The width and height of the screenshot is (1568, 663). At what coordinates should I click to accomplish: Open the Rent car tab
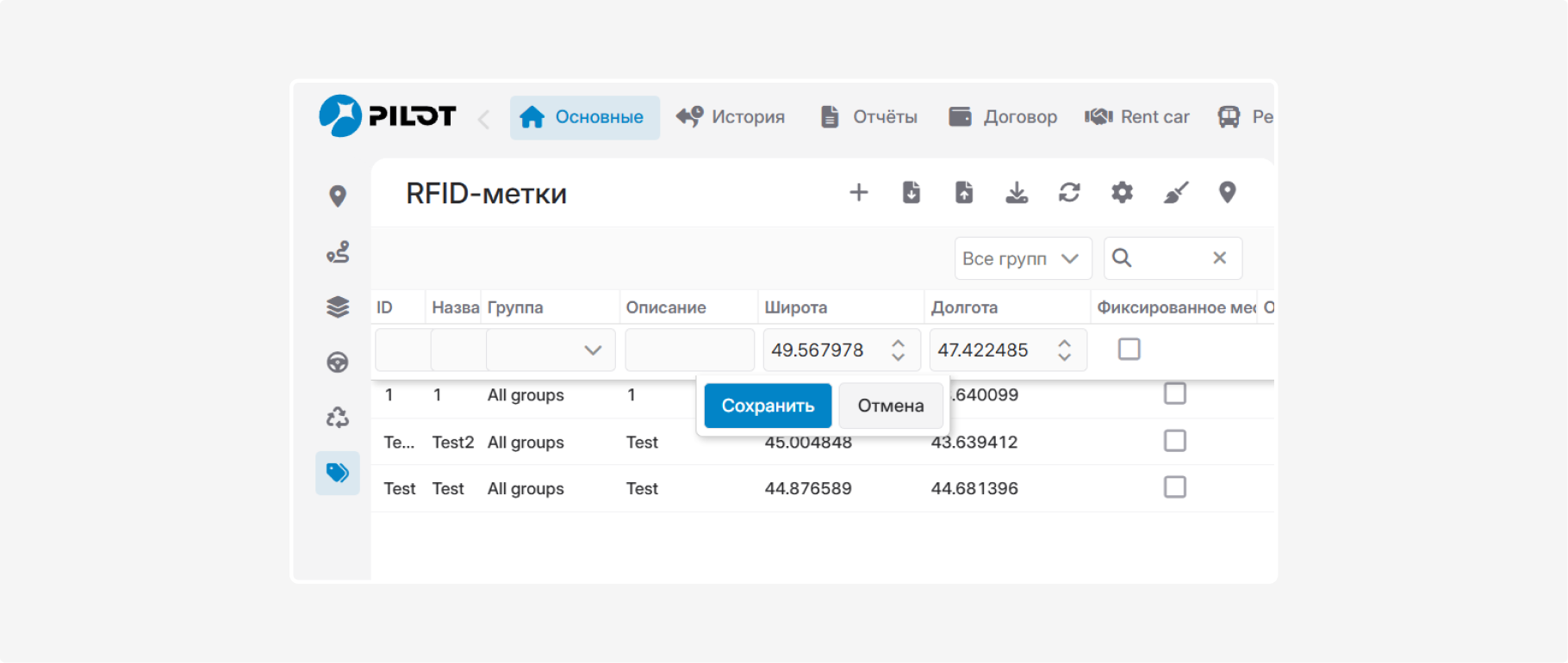tap(1137, 117)
